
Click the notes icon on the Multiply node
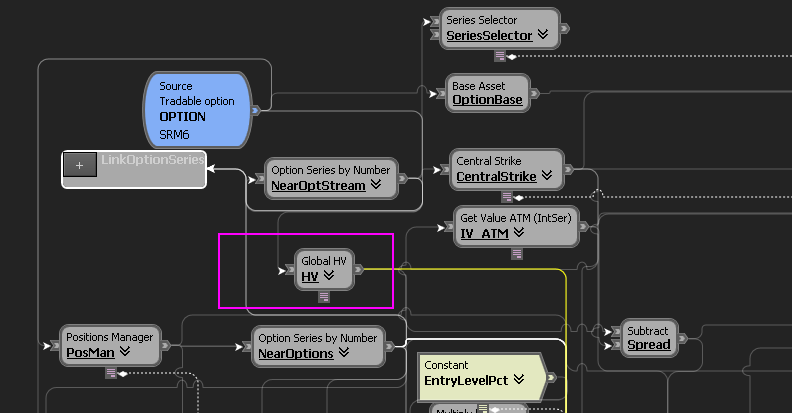(483, 408)
